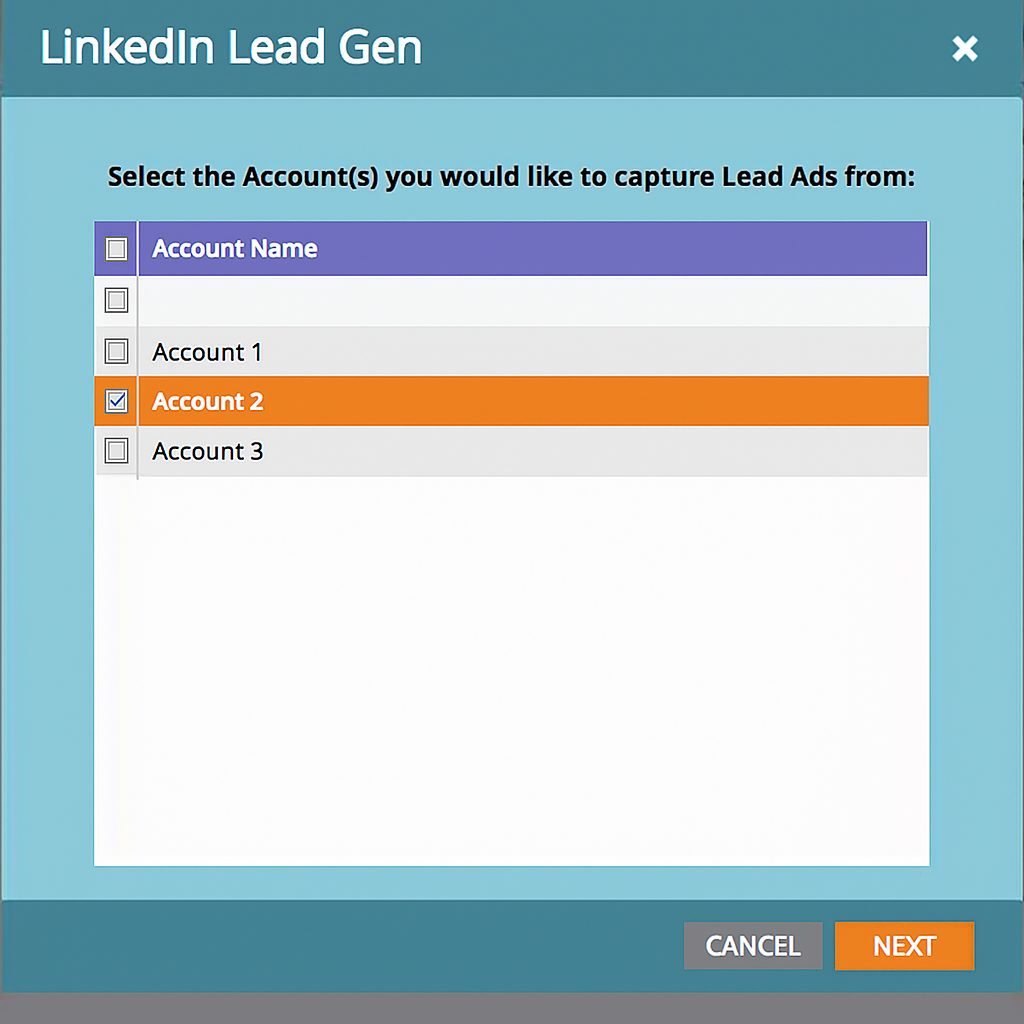Click the NEXT button

904,946
